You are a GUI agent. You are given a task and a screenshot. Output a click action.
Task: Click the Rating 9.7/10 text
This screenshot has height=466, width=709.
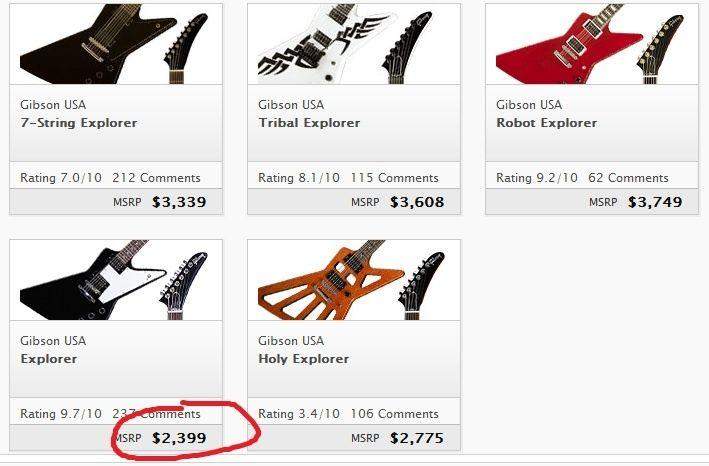(61, 414)
